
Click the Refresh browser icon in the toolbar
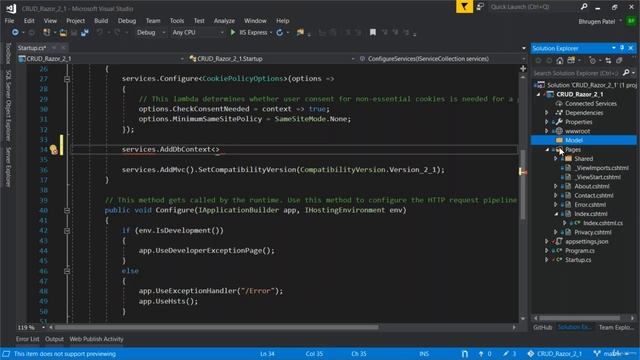pyautogui.click(x=280, y=32)
